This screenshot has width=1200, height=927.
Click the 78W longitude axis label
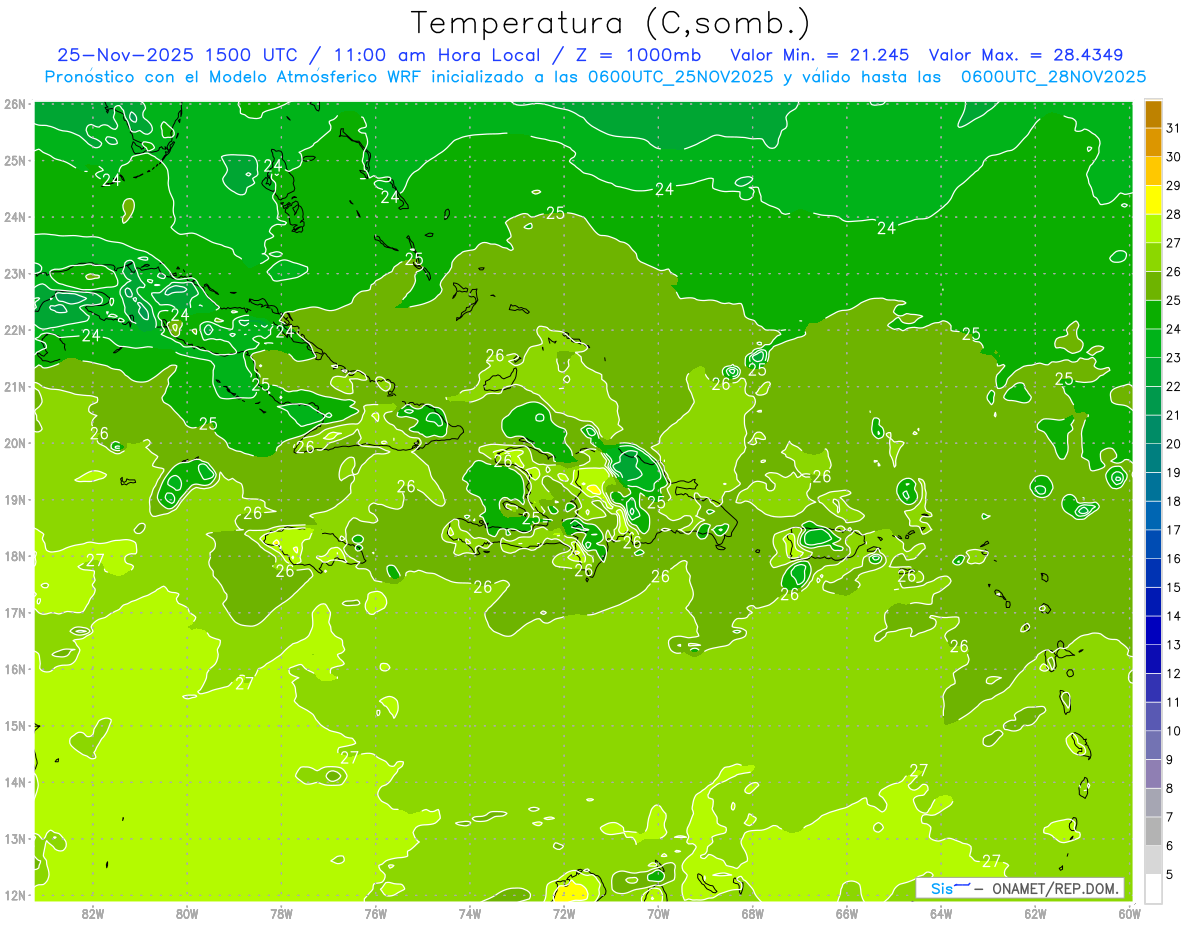(x=281, y=913)
